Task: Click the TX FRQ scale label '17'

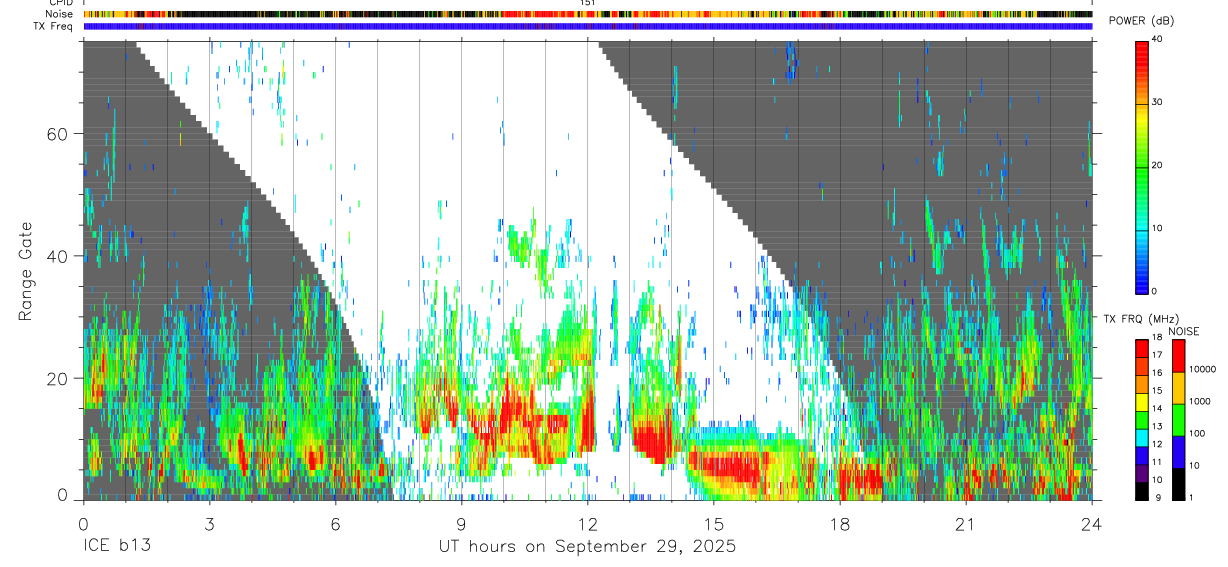Action: (1156, 355)
